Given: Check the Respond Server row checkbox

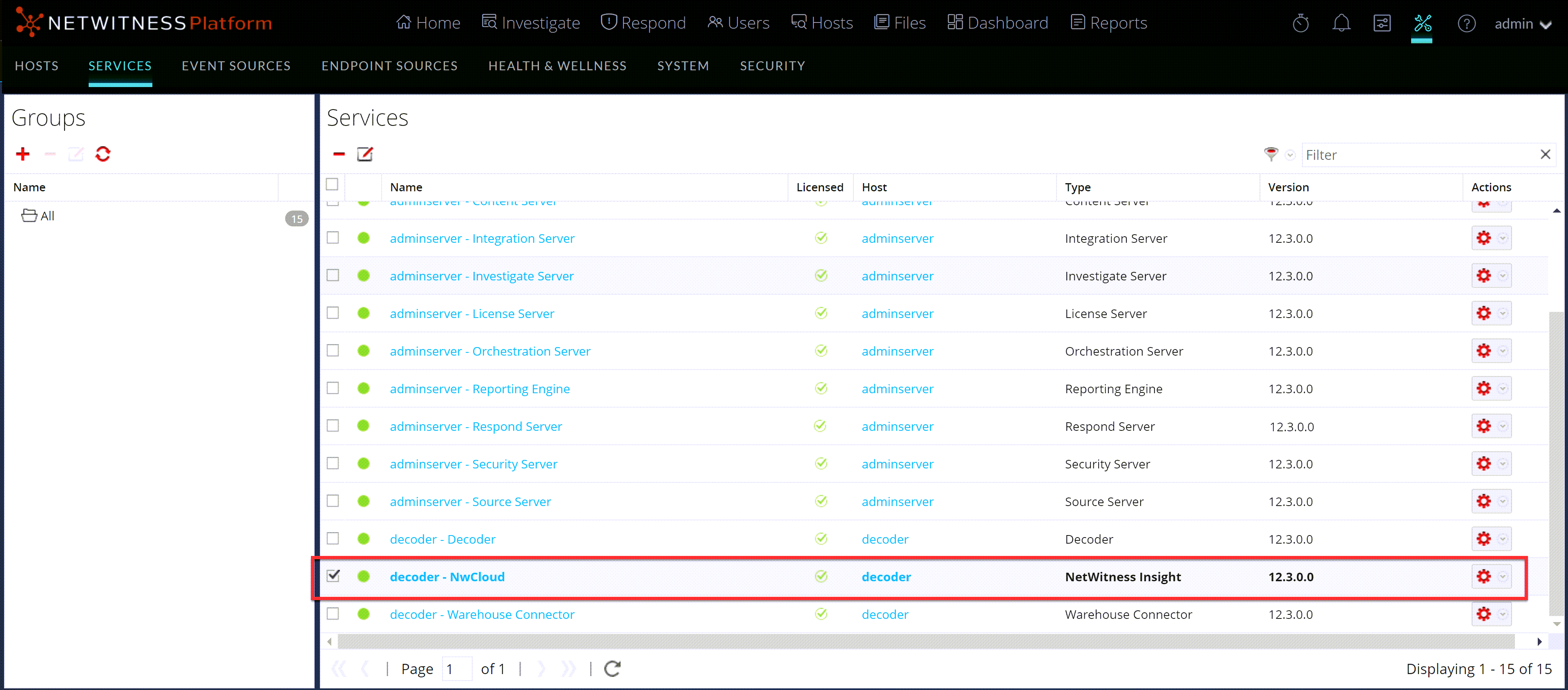Looking at the screenshot, I should (332, 426).
